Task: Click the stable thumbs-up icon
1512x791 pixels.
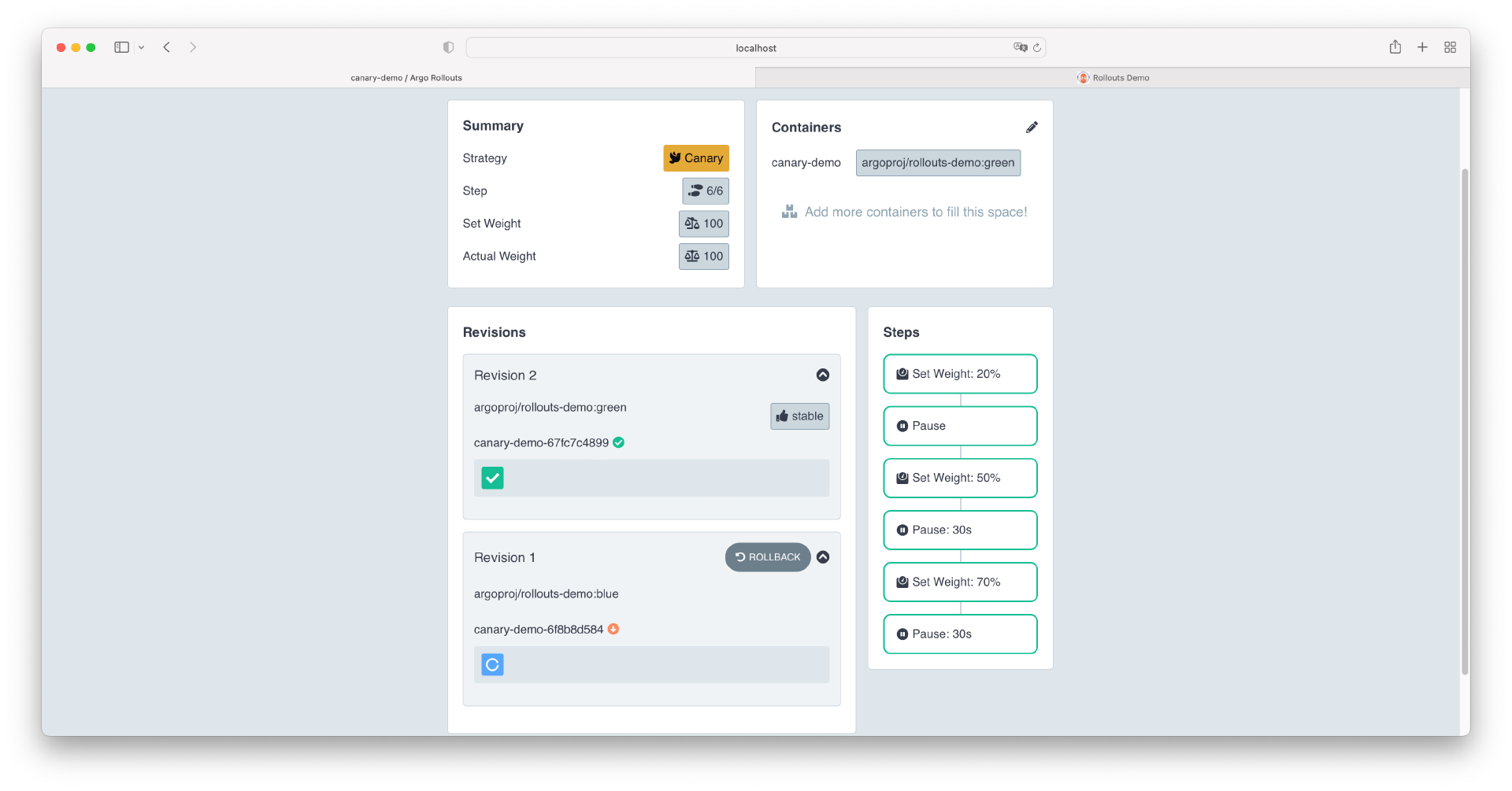Action: coord(782,416)
